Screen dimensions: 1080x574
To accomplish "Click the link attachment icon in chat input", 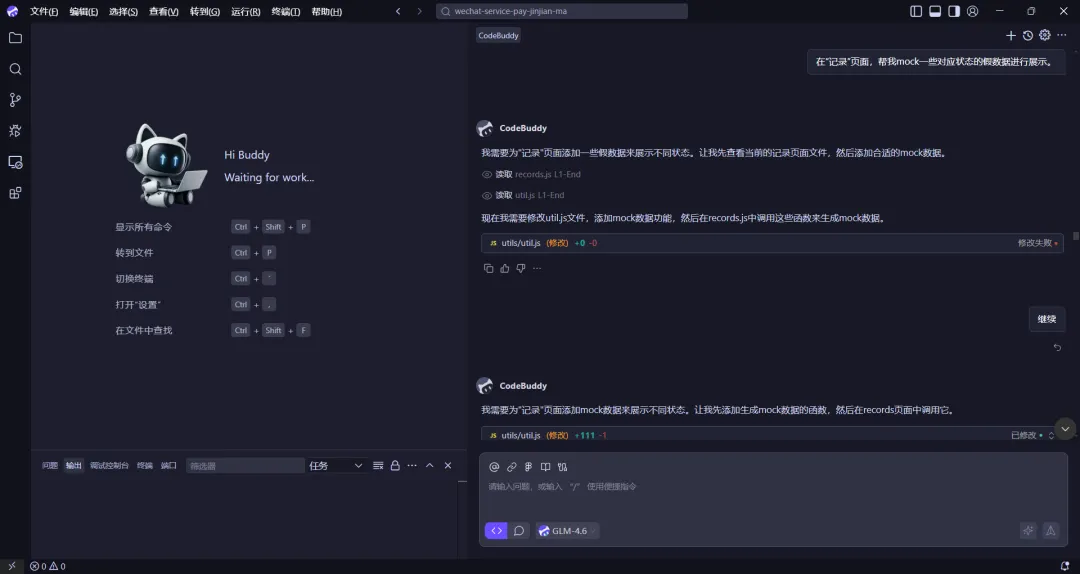I will tap(512, 467).
